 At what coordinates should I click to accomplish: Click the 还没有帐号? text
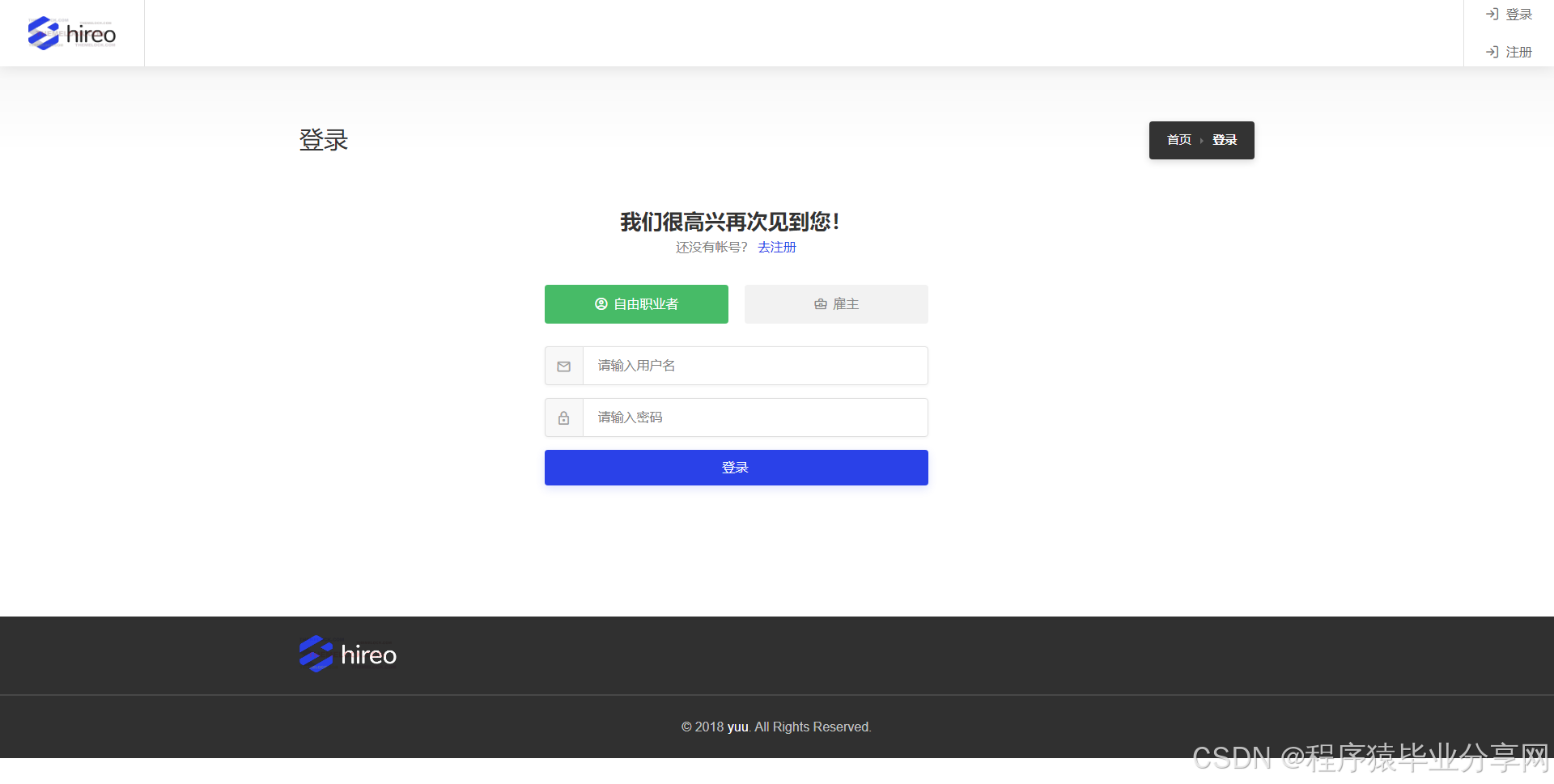pos(712,247)
